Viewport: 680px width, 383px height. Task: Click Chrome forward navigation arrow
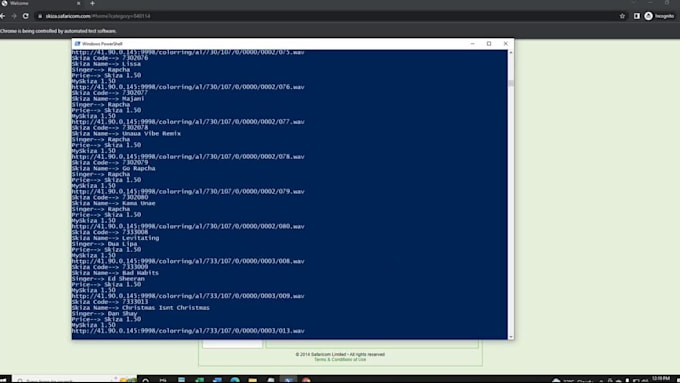[x=14, y=16]
